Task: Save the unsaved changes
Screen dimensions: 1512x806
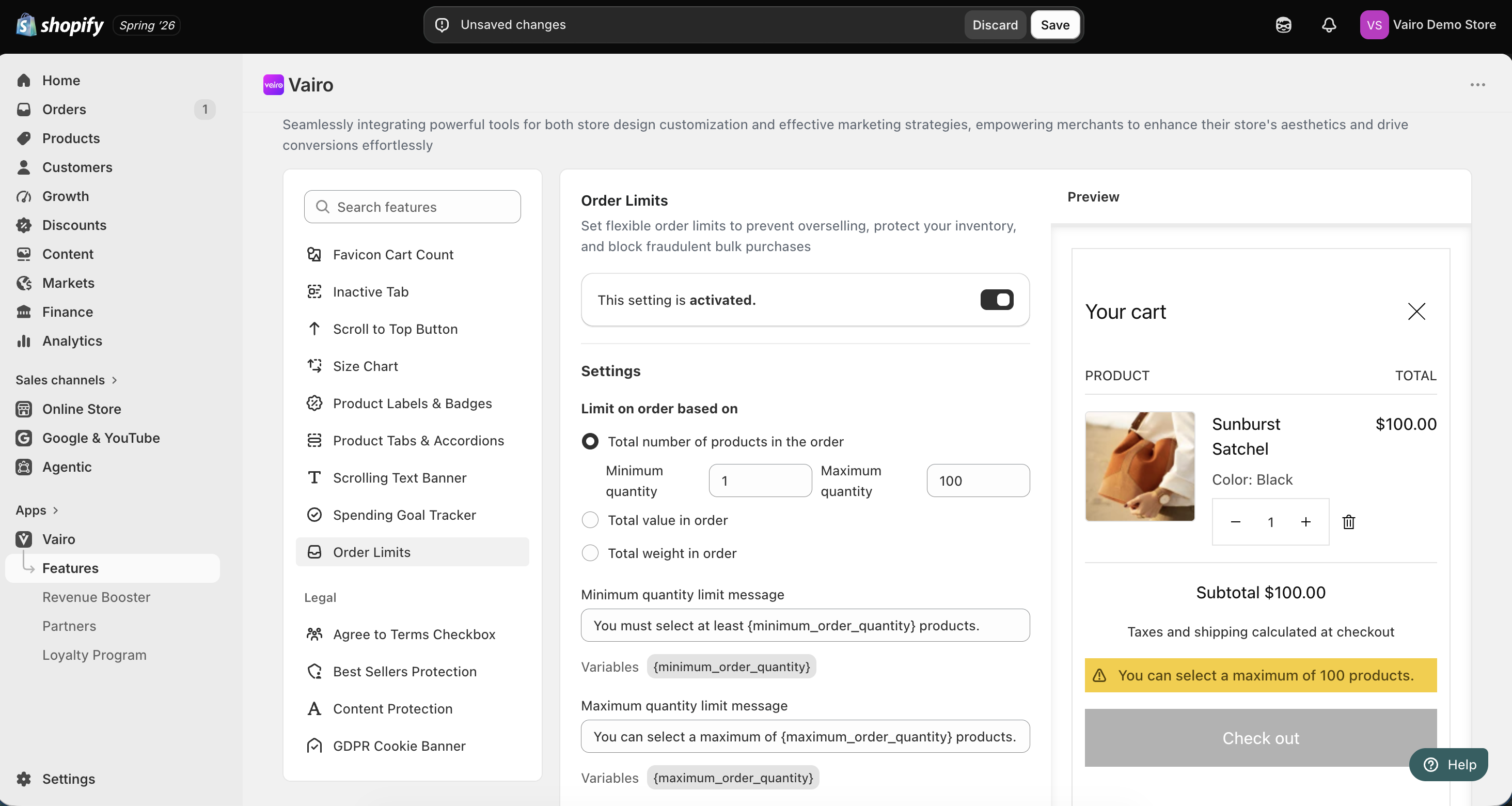Action: [1055, 25]
